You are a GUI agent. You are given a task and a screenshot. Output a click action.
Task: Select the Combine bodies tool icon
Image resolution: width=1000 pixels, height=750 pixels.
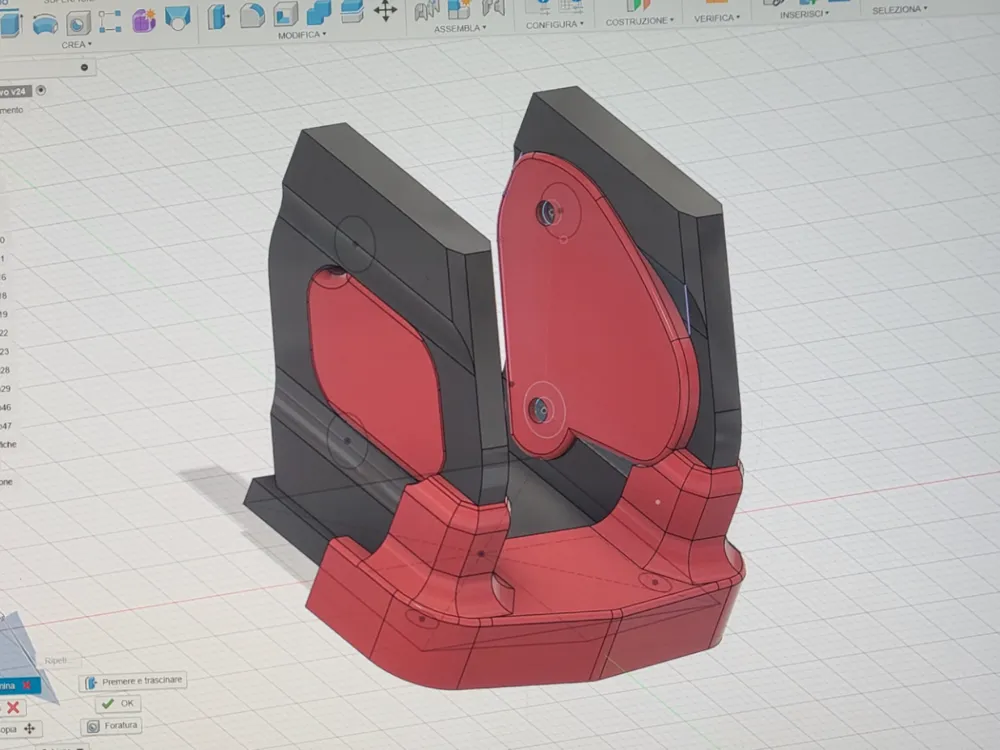coord(319,11)
